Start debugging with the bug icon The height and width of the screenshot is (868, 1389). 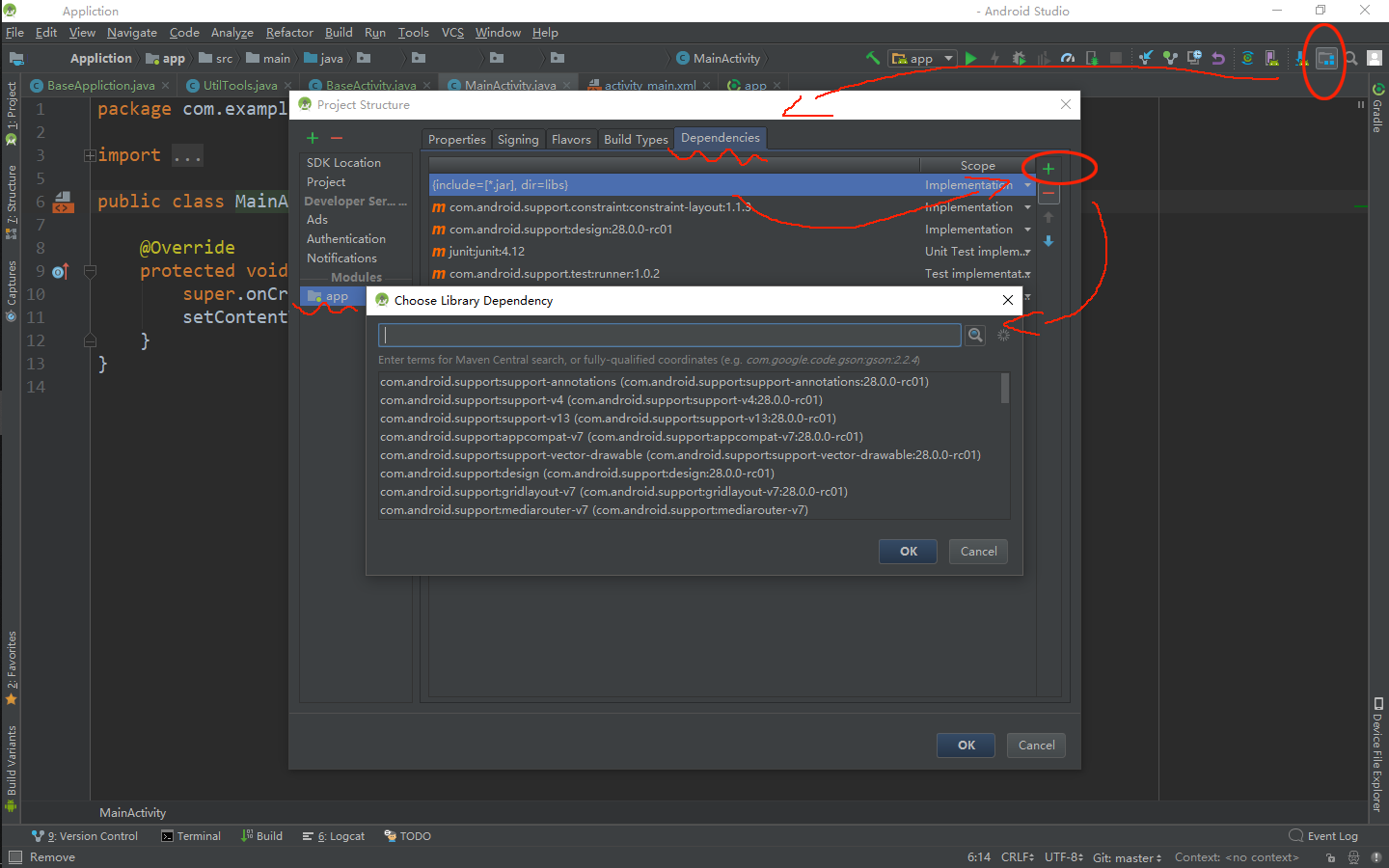[x=1020, y=58]
